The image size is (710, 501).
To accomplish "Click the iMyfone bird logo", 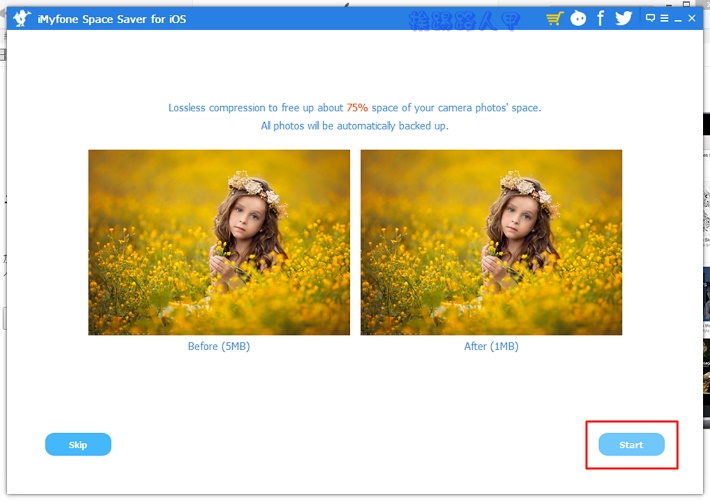I will 21,18.
